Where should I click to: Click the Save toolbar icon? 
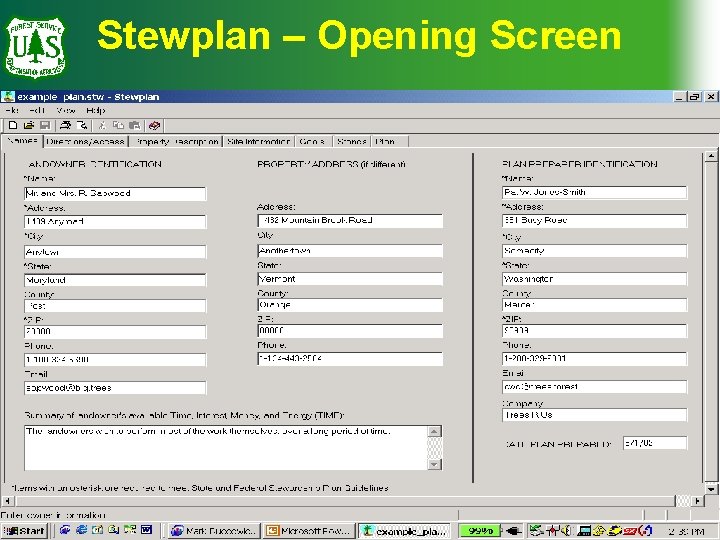45,125
